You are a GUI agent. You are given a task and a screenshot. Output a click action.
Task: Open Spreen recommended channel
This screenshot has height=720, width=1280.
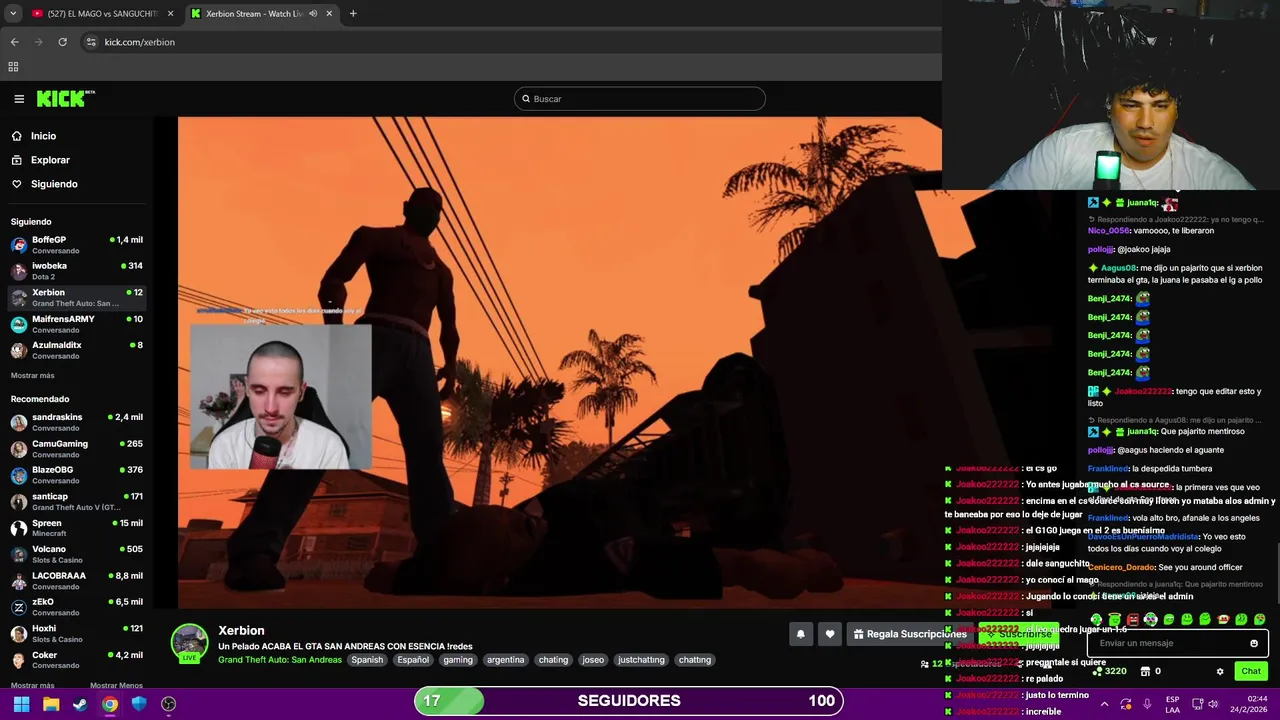pos(76,528)
